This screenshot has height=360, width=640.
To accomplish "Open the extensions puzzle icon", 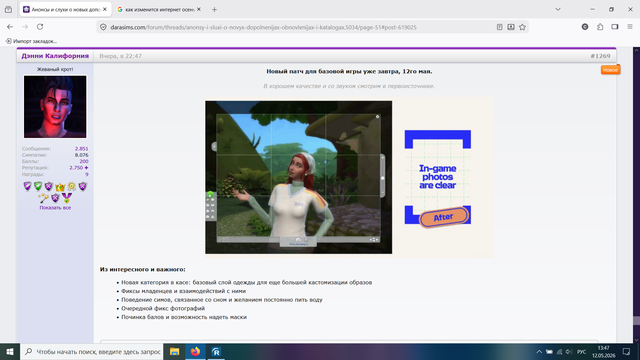I will (600, 27).
